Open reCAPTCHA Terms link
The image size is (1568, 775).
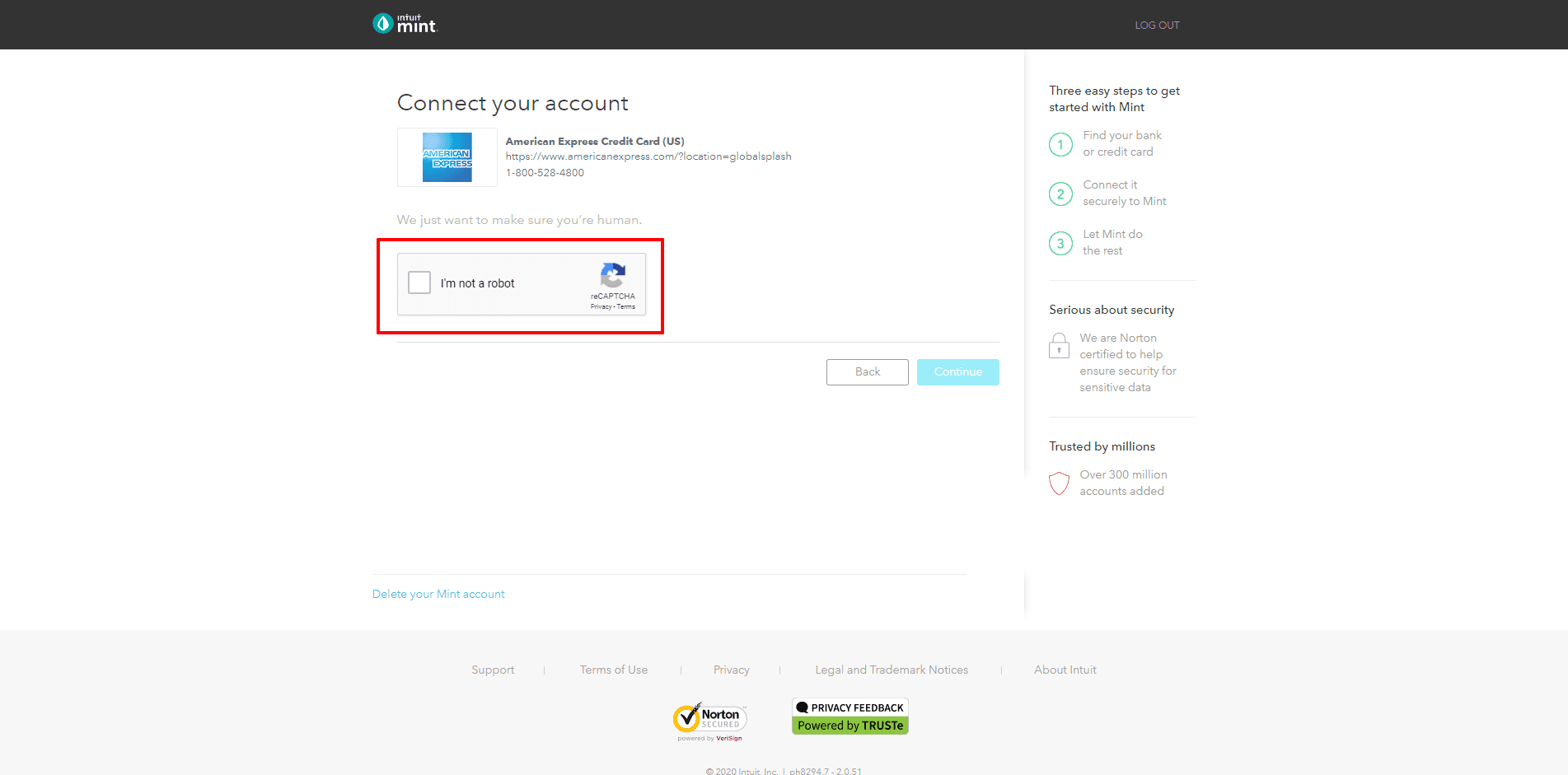pos(626,307)
